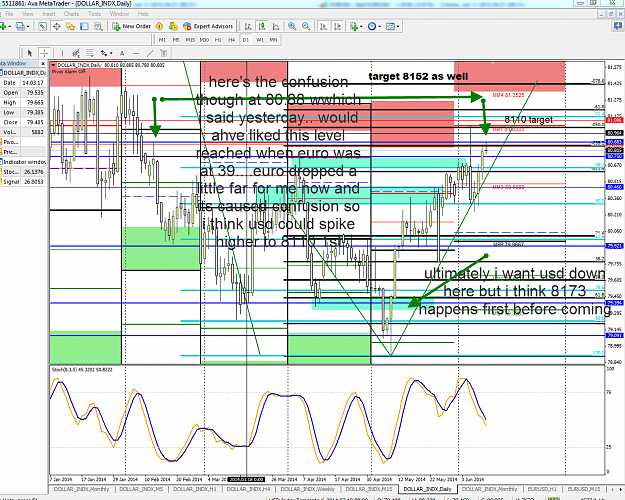The width and height of the screenshot is (625, 500).
Task: Select the arrow cursor tool
Action: [29, 53]
